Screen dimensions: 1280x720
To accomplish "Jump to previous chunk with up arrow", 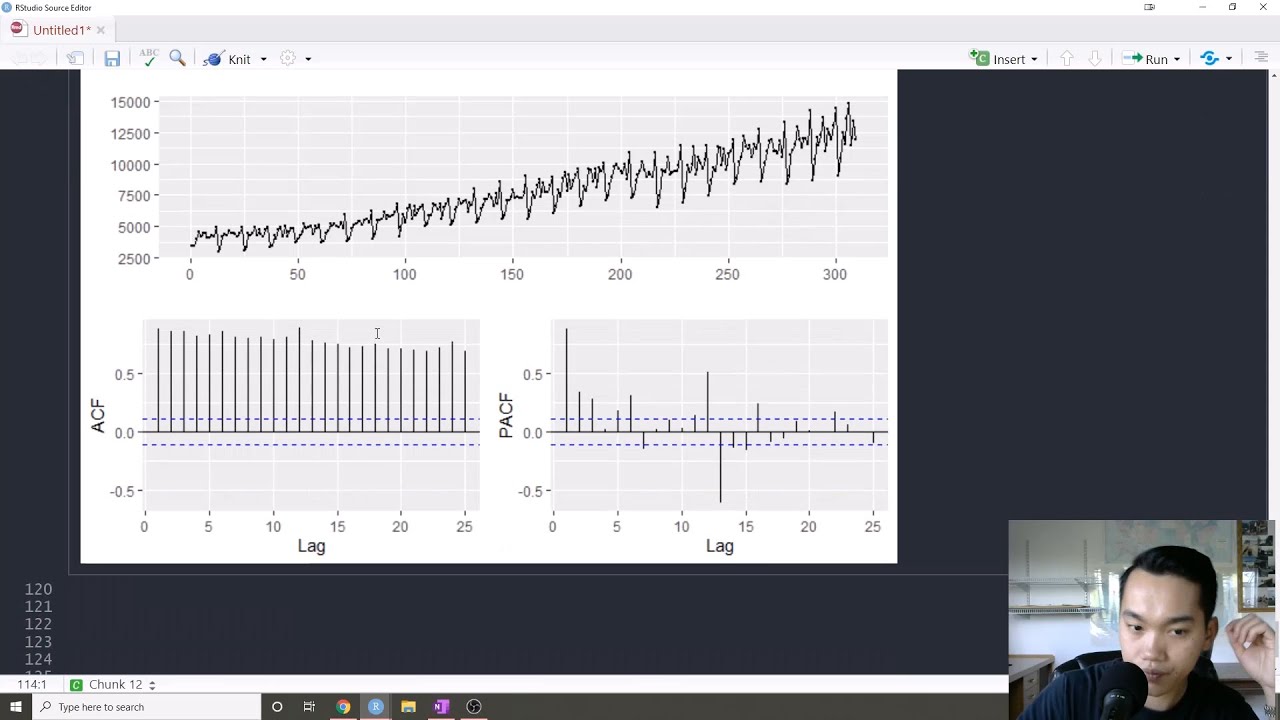I will [x=1067, y=59].
